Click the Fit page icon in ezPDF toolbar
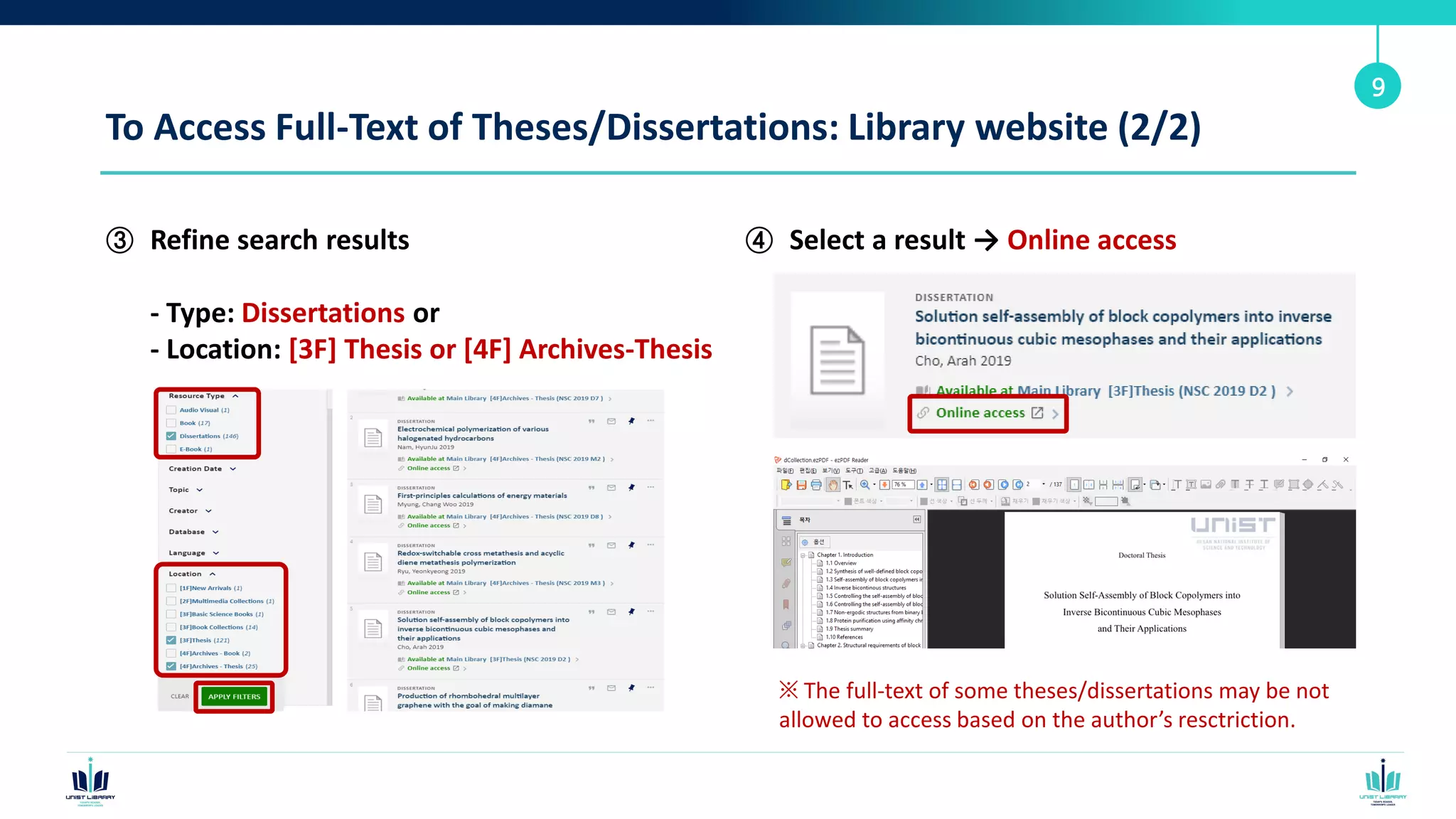This screenshot has width=1456, height=819. tap(942, 485)
